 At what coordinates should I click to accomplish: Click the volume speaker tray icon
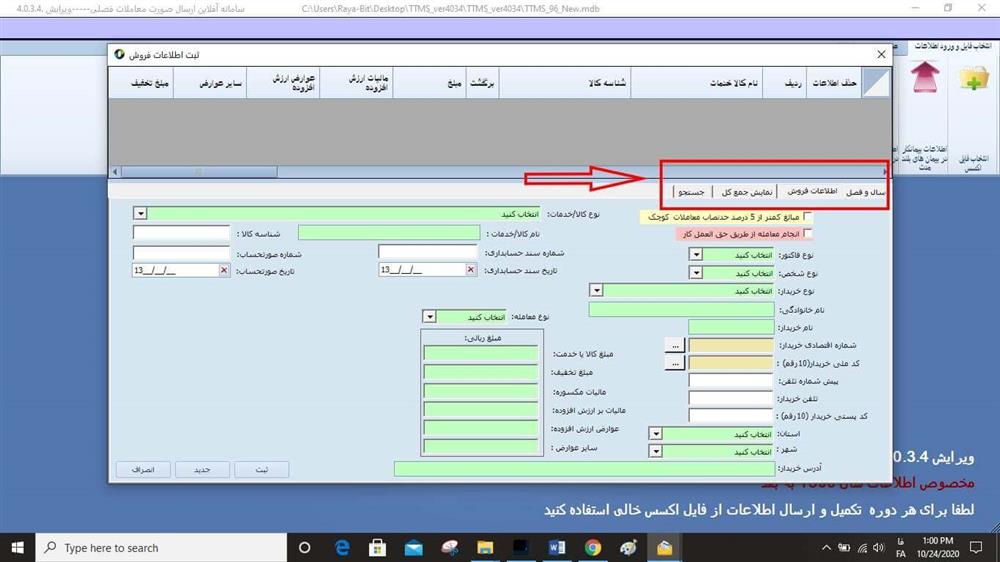coord(879,547)
